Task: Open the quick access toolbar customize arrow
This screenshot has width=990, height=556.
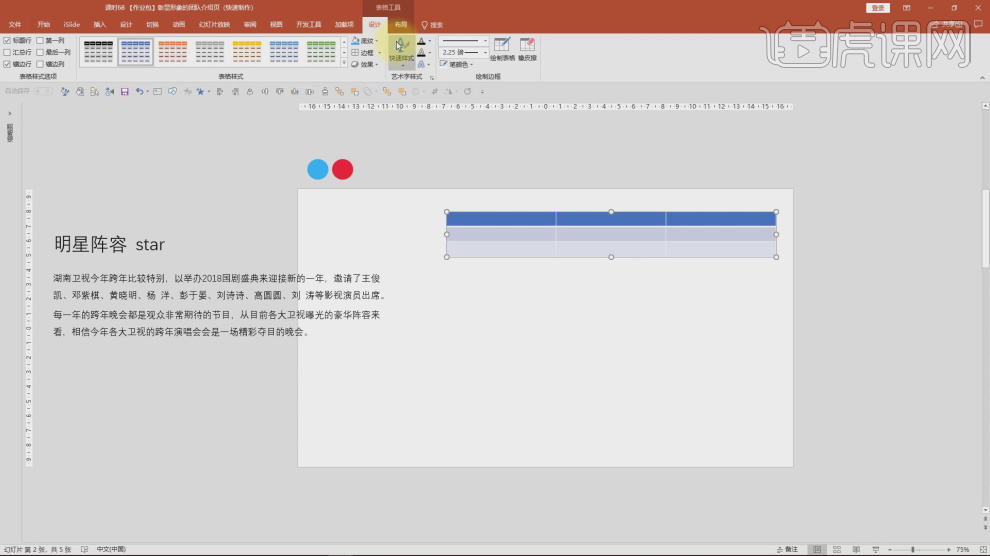Action: click(x=482, y=92)
